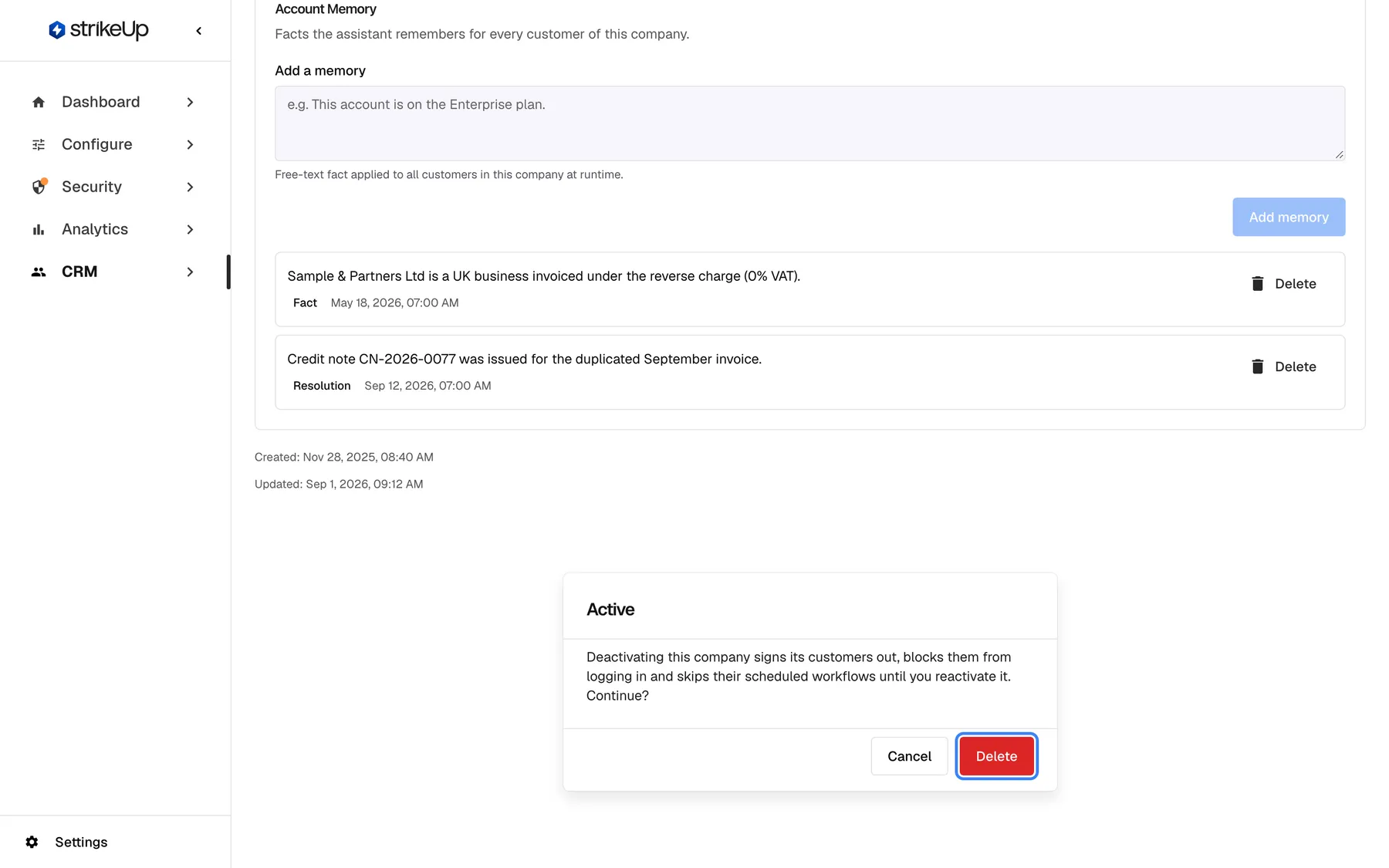Open Settings in the sidebar
Screen dimensions: 1389x868
pyautogui.click(x=81, y=842)
